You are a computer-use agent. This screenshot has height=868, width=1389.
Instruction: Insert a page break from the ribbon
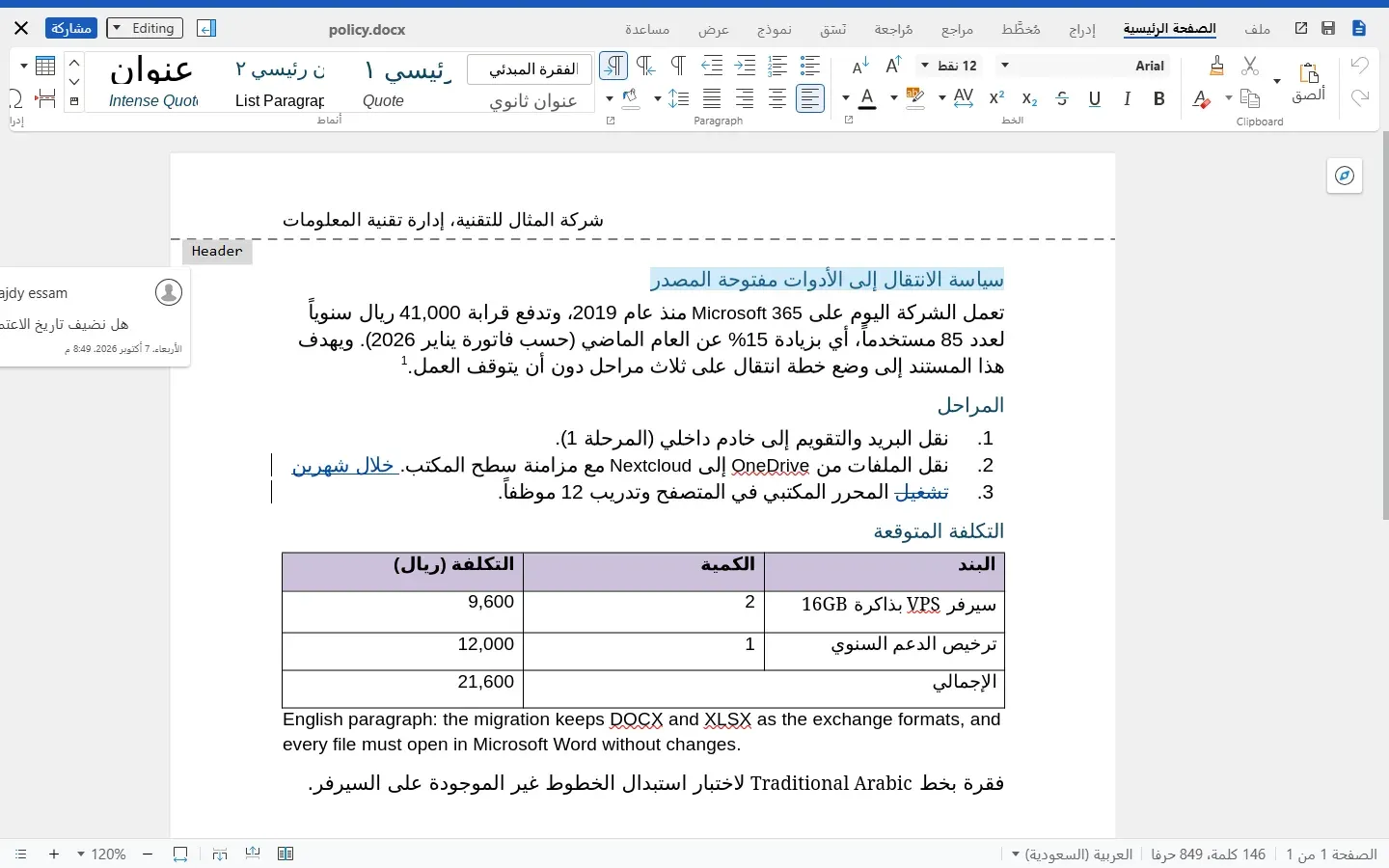pos(45,98)
